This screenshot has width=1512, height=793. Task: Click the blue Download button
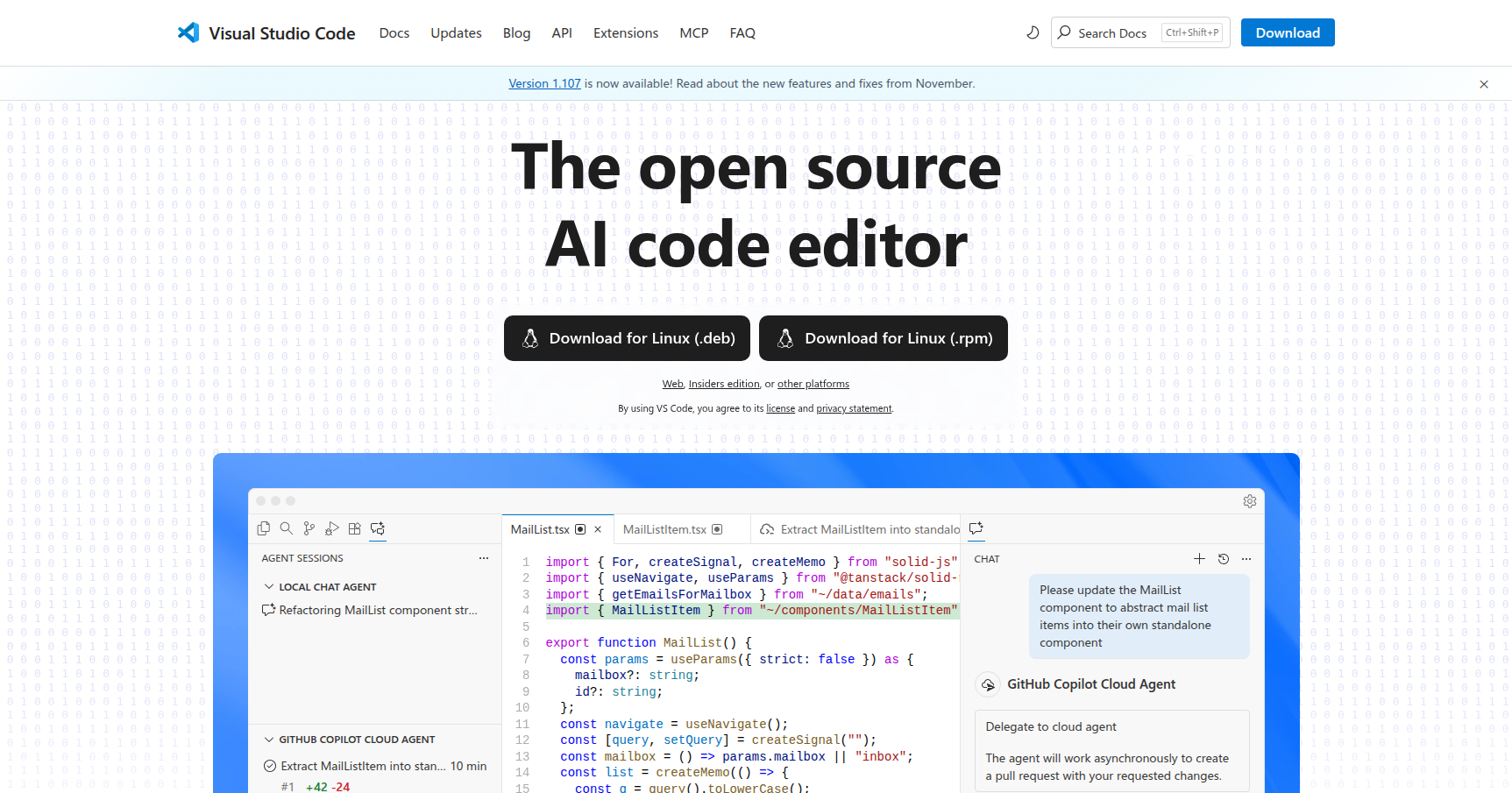tap(1288, 32)
